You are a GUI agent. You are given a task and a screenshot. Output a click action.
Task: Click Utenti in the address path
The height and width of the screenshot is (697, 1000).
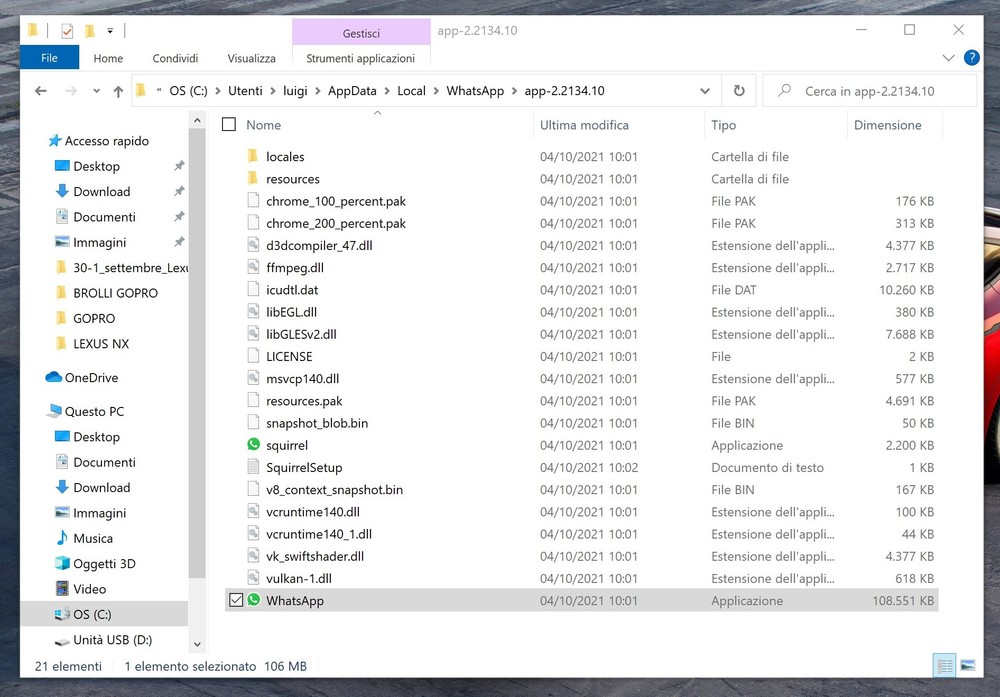pyautogui.click(x=245, y=91)
